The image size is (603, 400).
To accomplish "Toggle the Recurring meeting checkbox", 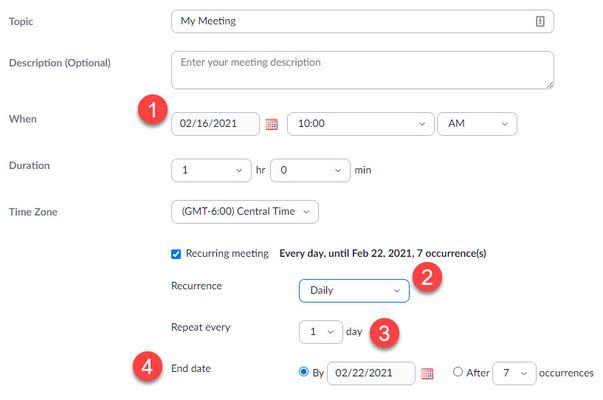I will 177,254.
